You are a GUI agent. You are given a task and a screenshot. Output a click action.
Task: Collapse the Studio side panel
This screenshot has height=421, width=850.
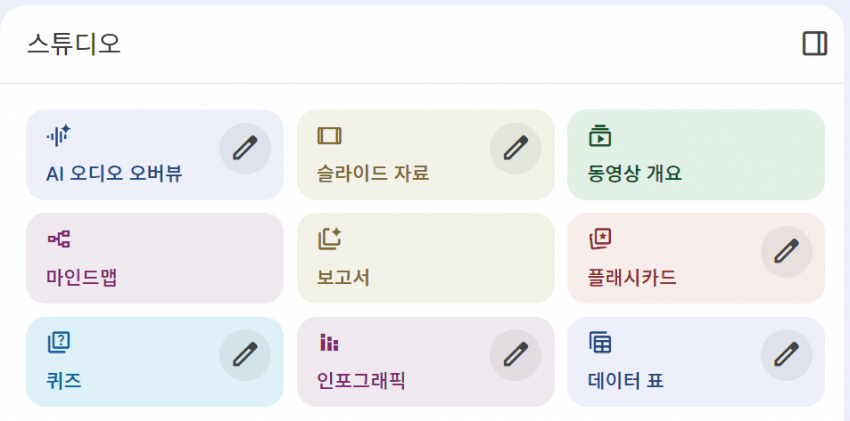(815, 44)
